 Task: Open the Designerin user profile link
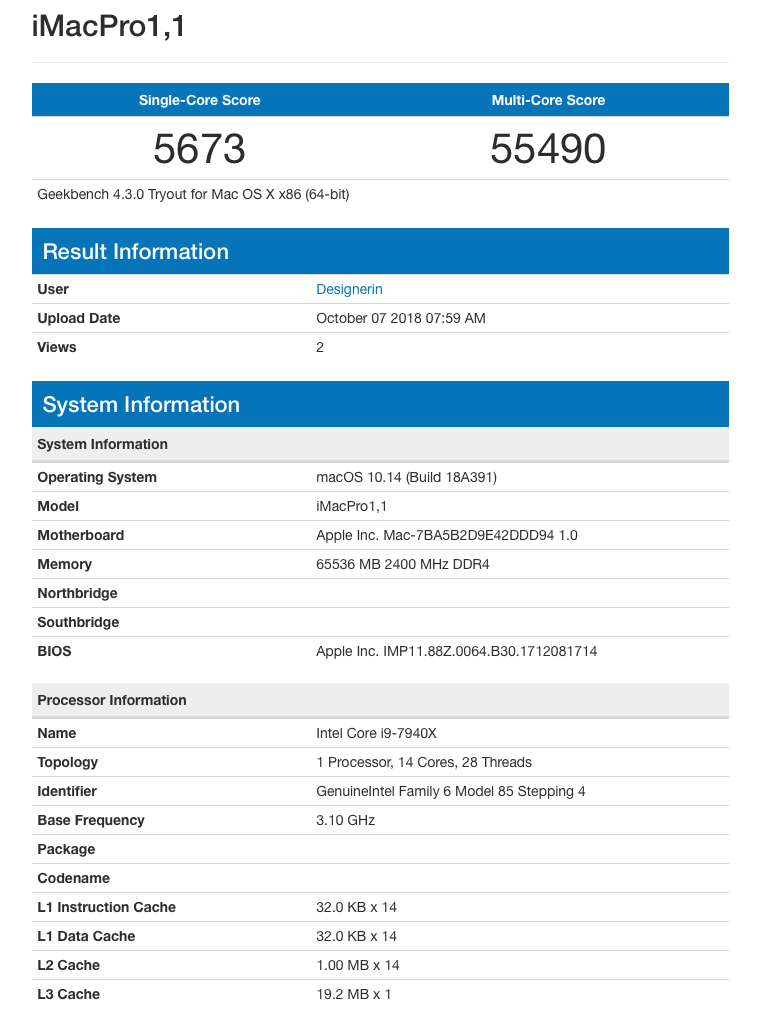(349, 289)
